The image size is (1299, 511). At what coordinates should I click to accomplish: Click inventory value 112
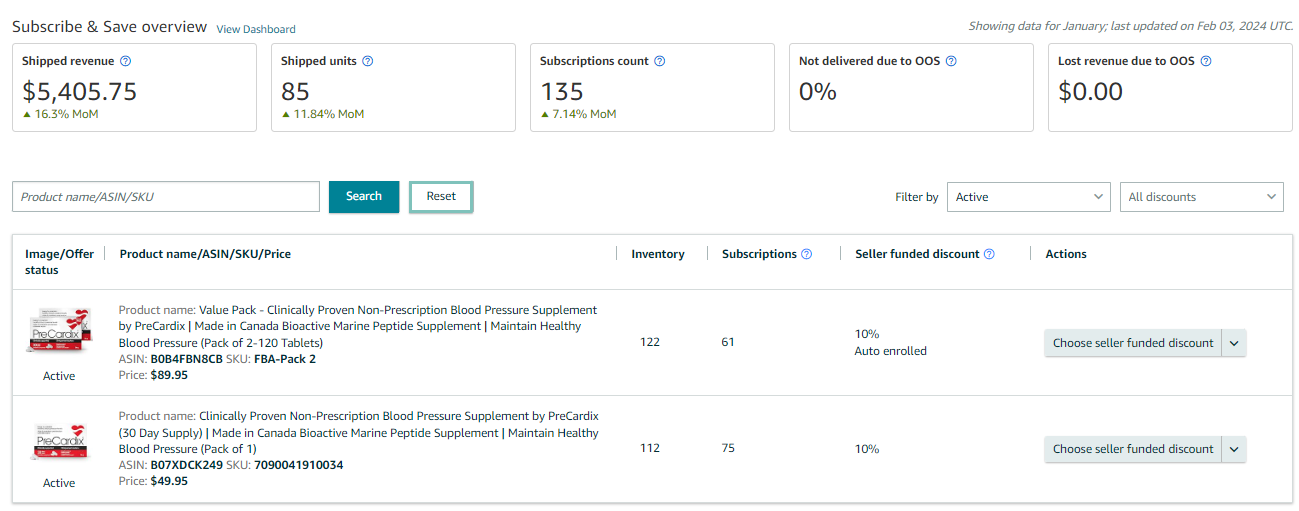[650, 448]
